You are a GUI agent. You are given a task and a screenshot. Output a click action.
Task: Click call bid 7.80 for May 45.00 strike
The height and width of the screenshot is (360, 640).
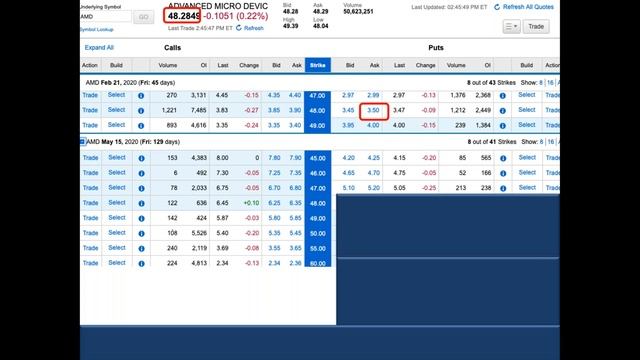[x=274, y=158]
